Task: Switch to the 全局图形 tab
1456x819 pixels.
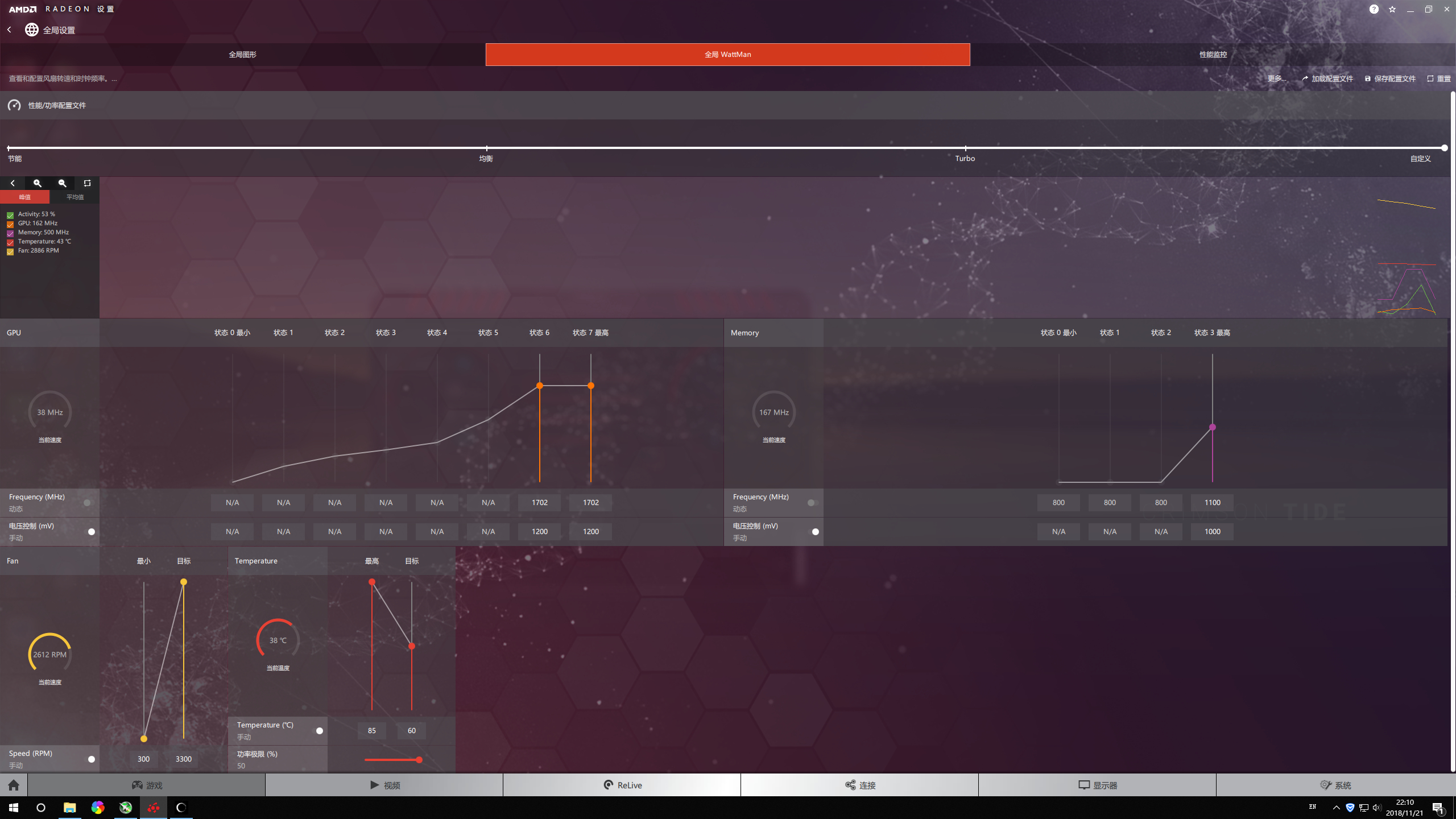Action: click(x=243, y=55)
